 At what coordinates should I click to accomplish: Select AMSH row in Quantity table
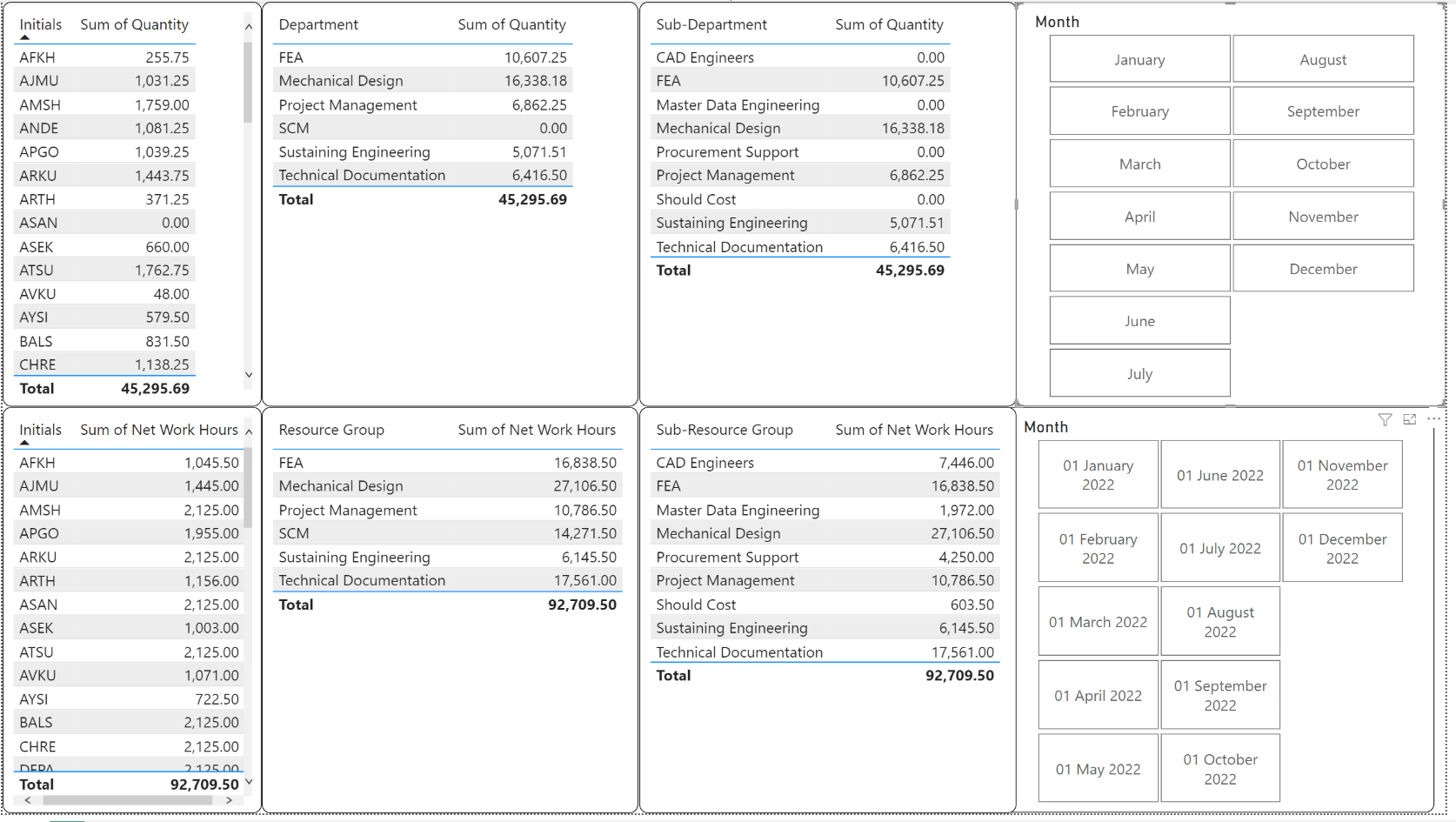coord(104,104)
